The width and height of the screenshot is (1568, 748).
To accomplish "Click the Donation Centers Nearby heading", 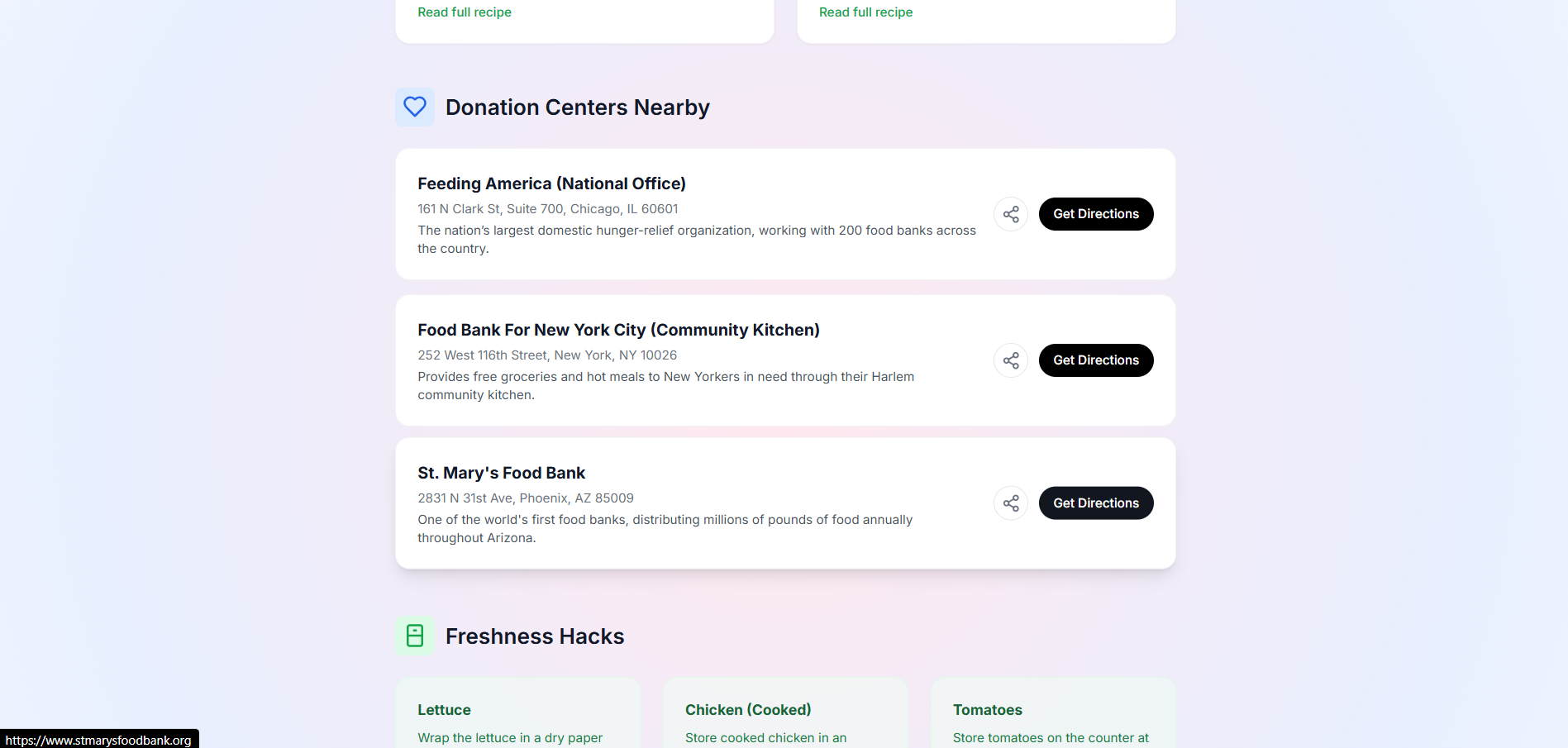I will 577,107.
